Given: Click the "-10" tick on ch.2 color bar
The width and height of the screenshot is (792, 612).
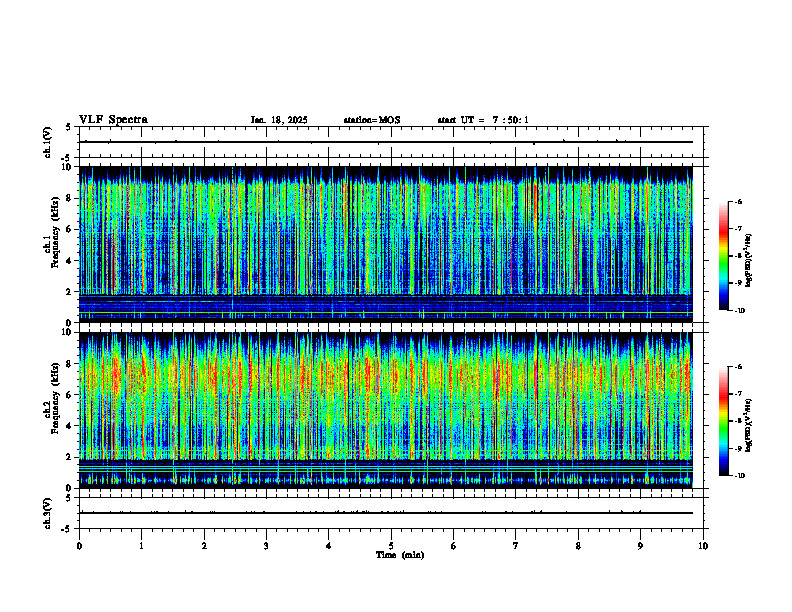Looking at the screenshot, I should coord(740,476).
